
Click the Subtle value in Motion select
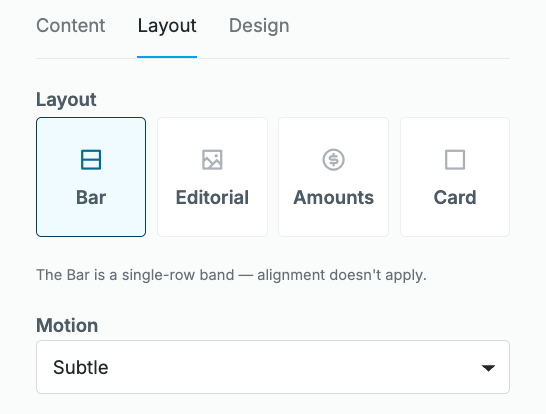tap(81, 367)
